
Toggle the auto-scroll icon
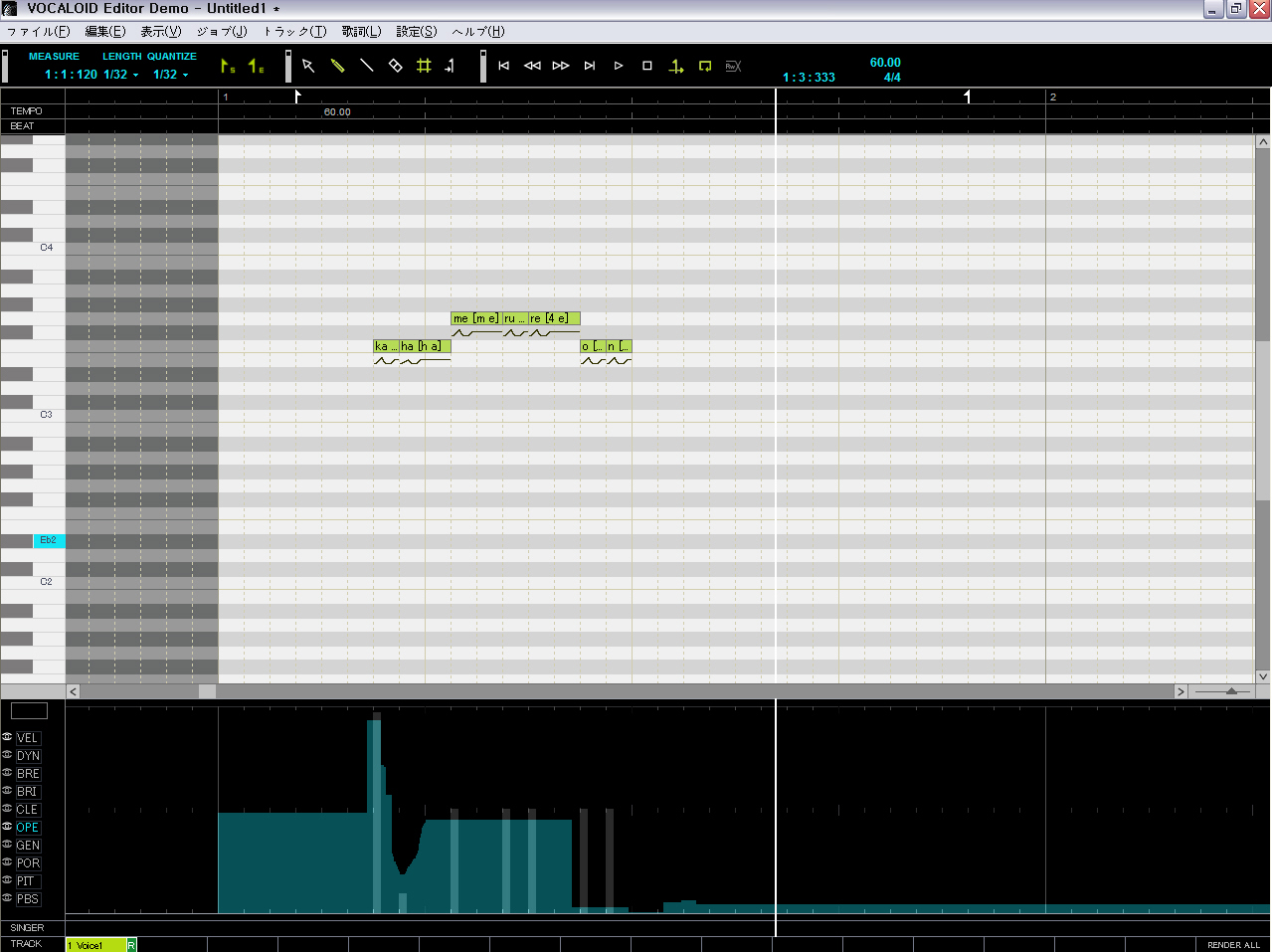[x=676, y=67]
